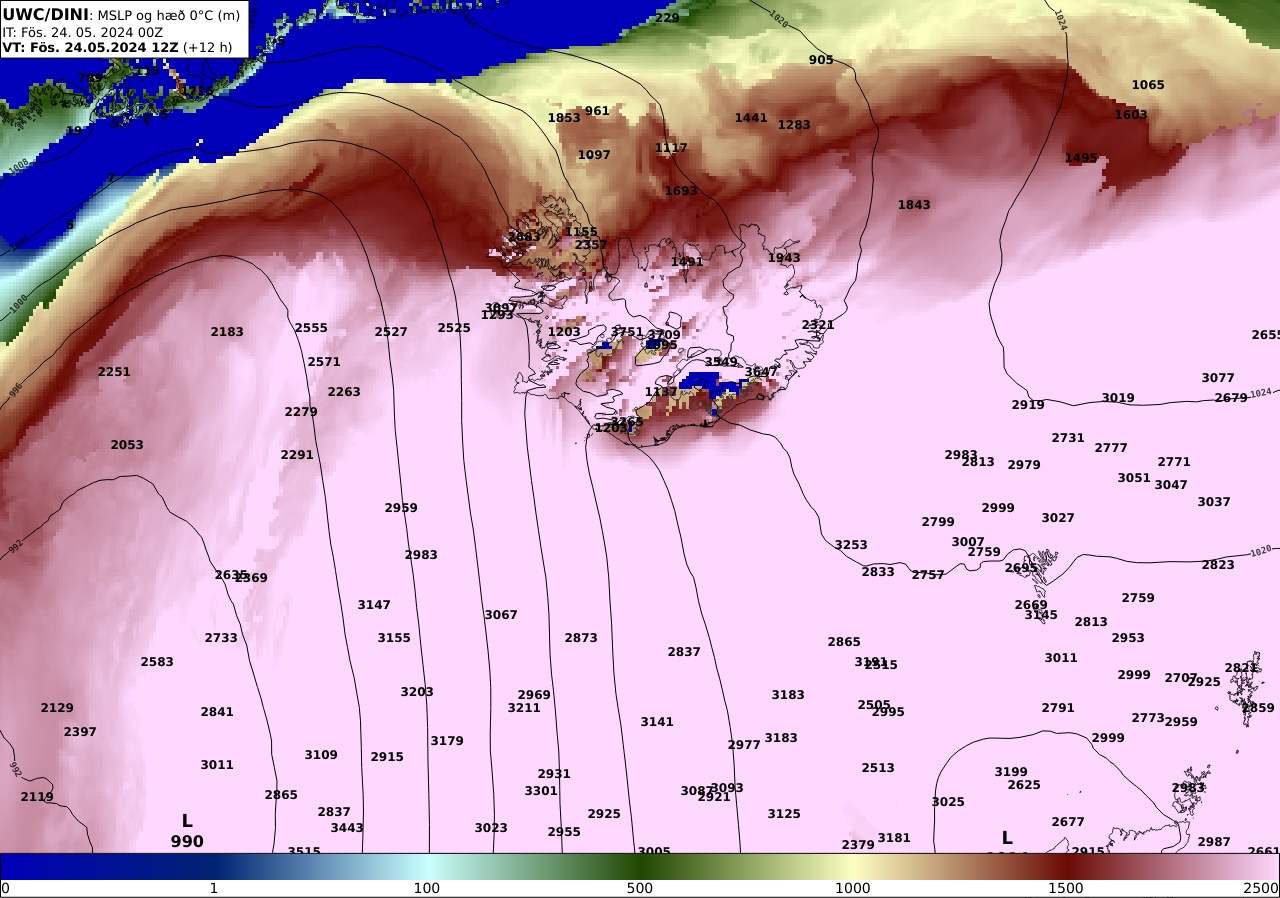Click the freezing level value 1603
The height and width of the screenshot is (898, 1280).
click(1131, 115)
